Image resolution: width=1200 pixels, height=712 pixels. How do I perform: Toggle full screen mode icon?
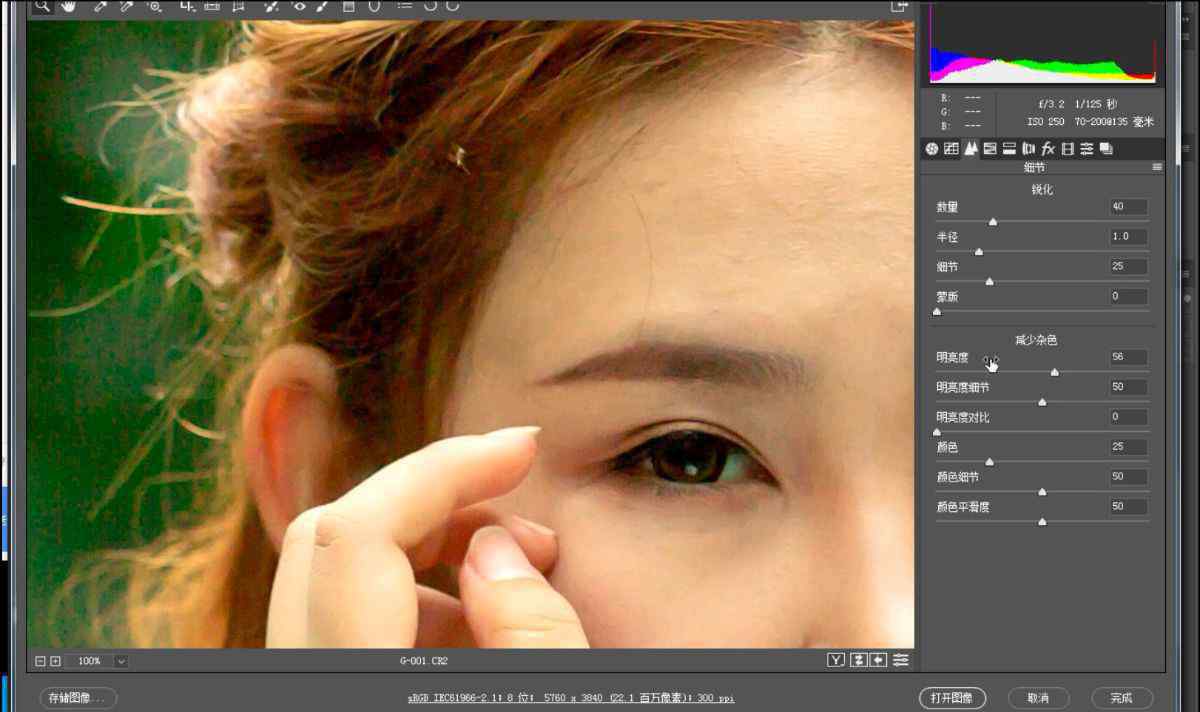click(x=899, y=6)
